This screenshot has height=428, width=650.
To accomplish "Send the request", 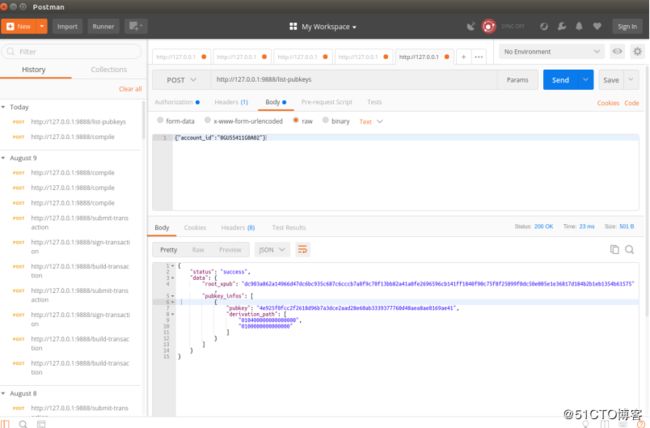I will point(560,80).
